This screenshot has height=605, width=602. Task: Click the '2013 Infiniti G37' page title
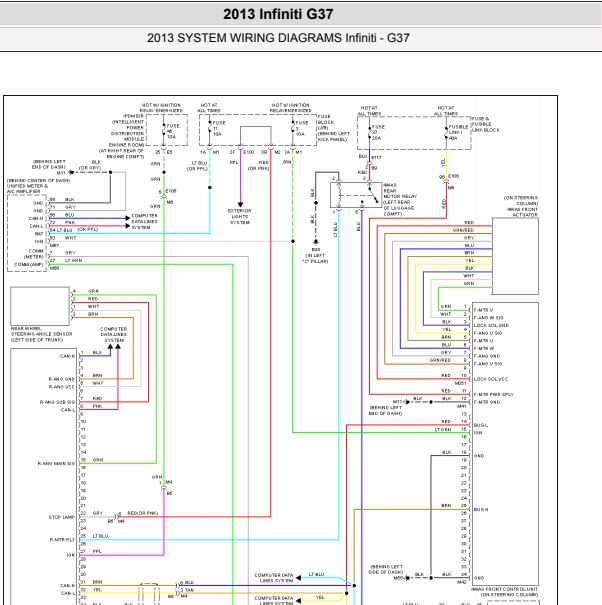point(278,14)
